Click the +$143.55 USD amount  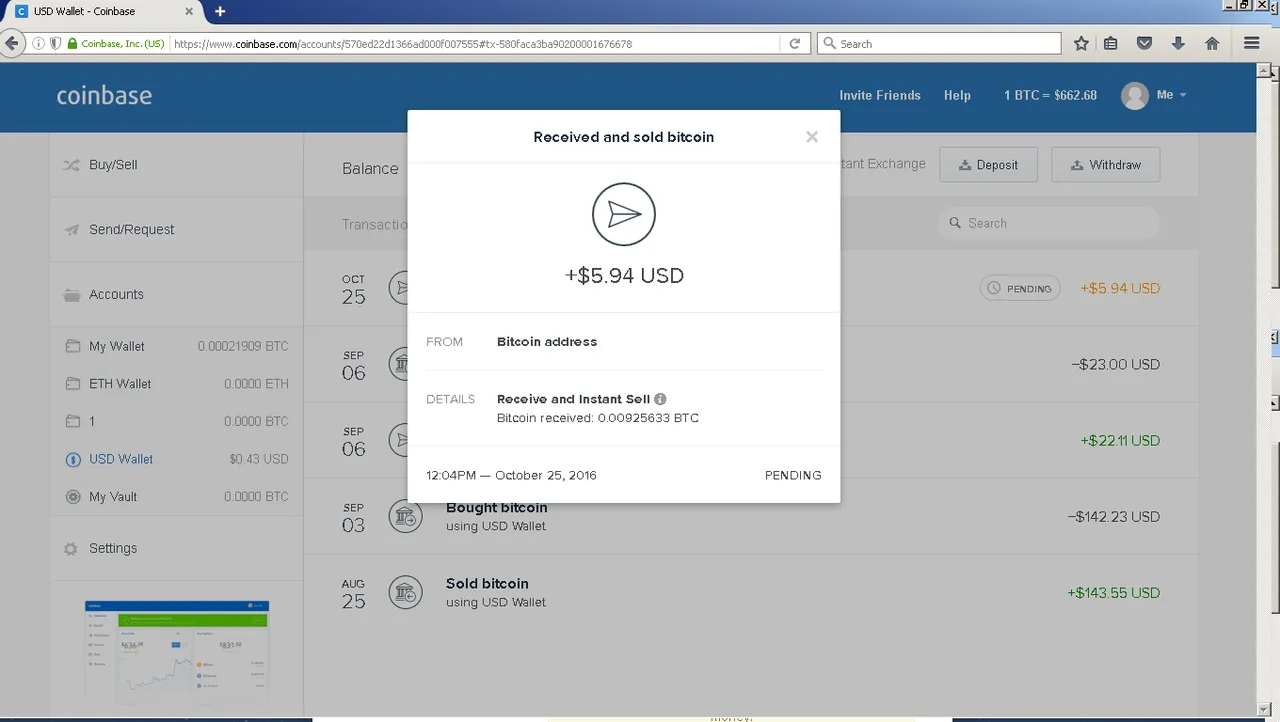(1113, 593)
